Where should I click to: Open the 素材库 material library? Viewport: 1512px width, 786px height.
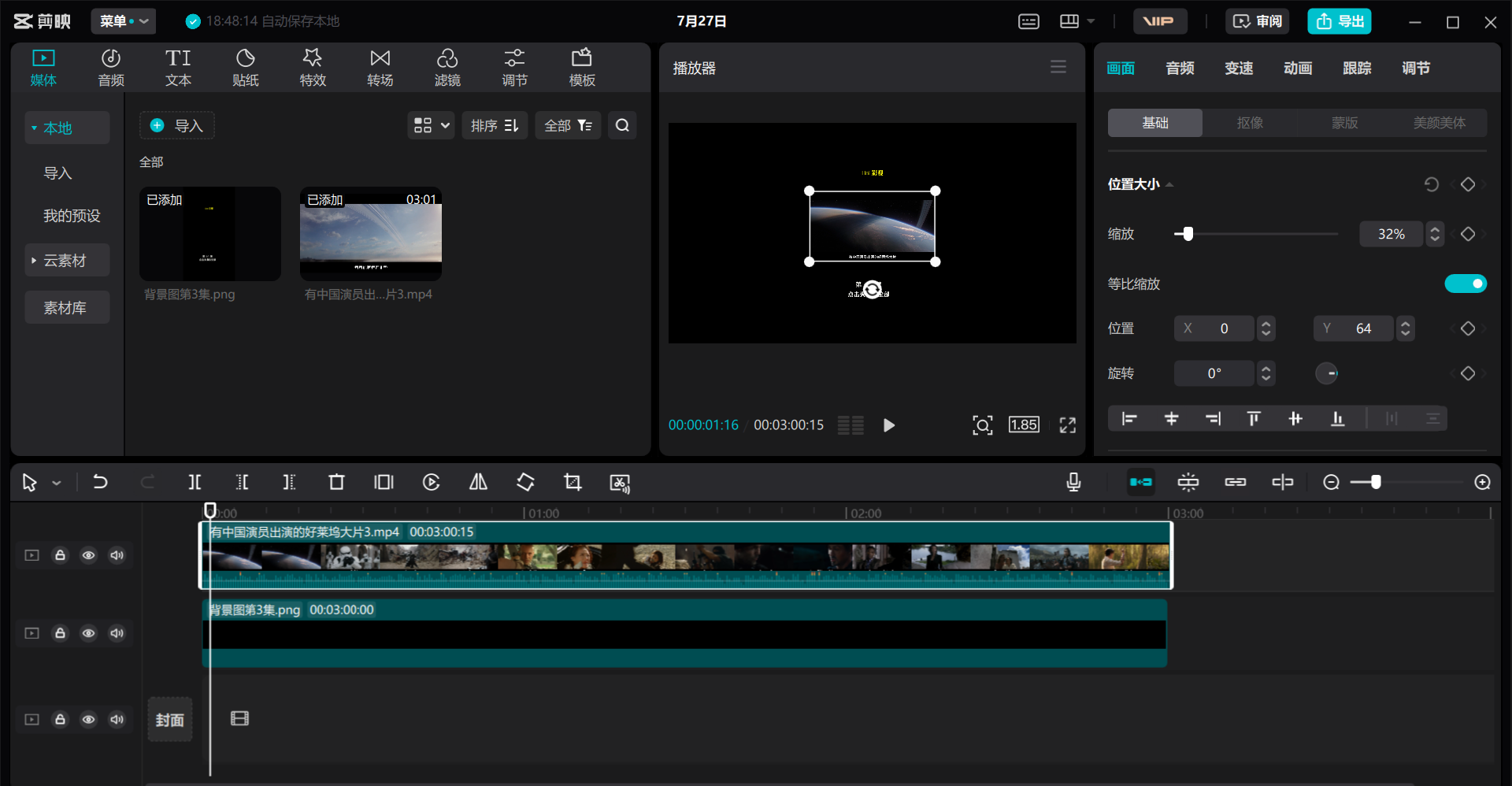pyautogui.click(x=67, y=307)
